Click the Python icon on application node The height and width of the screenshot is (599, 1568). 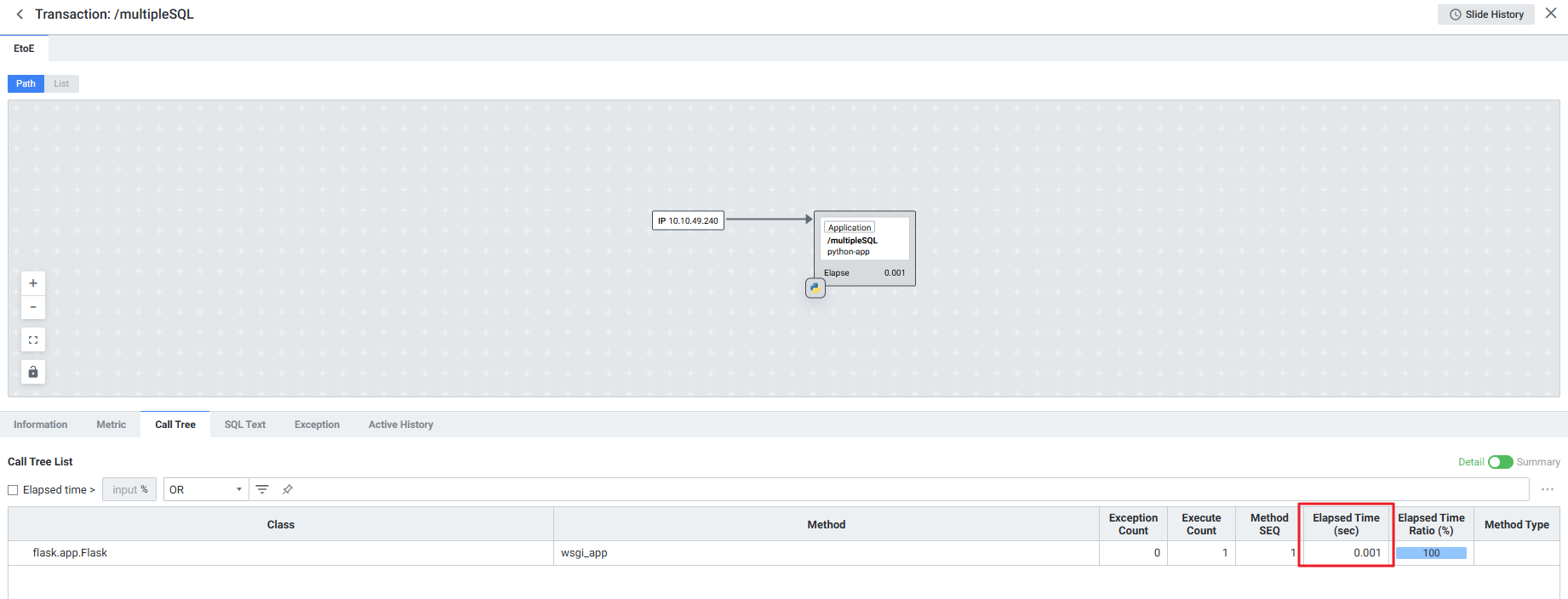pos(815,288)
